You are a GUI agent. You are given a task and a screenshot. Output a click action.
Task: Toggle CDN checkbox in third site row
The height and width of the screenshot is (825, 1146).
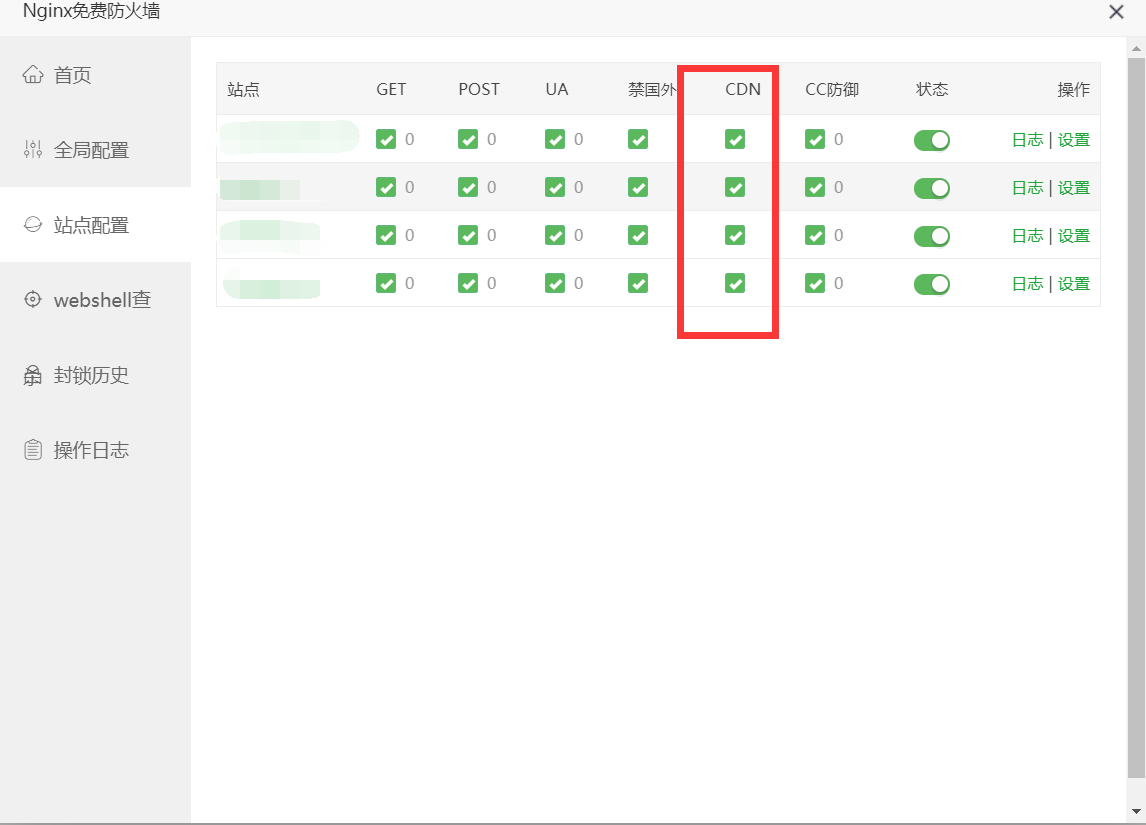(735, 235)
